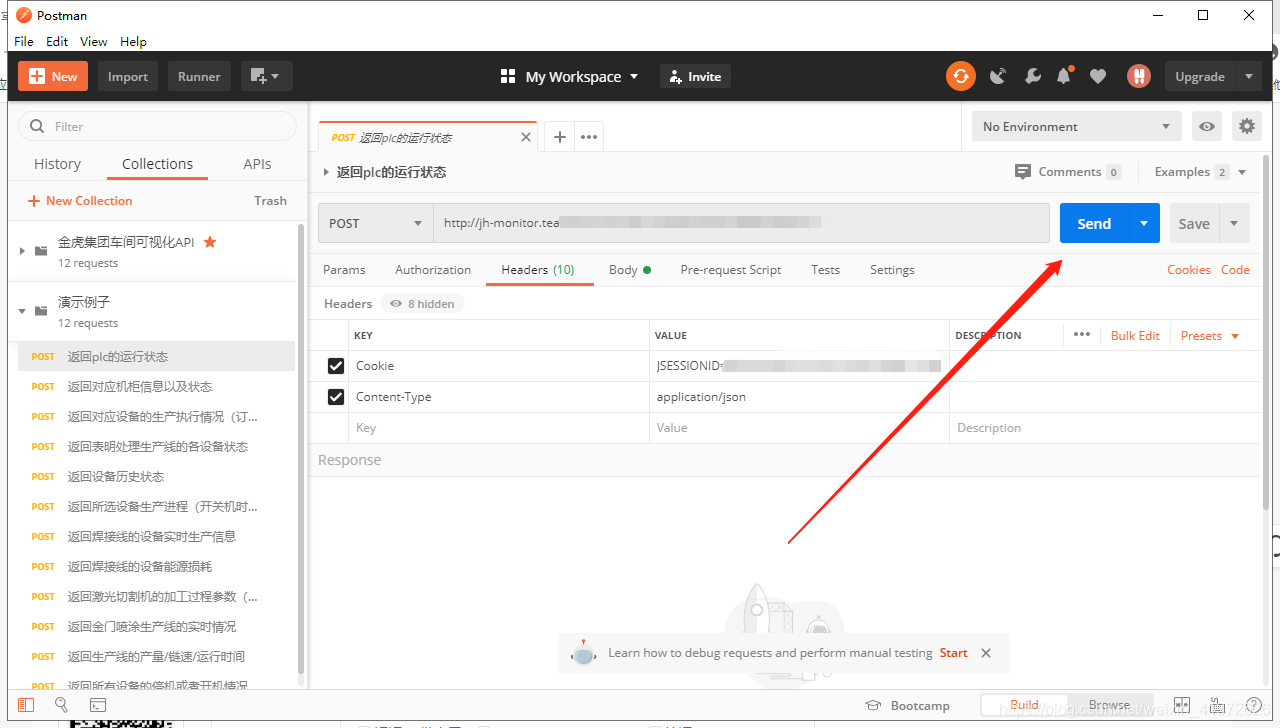Open keyboard shortcuts icon in status bar
This screenshot has width=1280, height=728.
(x=1217, y=705)
